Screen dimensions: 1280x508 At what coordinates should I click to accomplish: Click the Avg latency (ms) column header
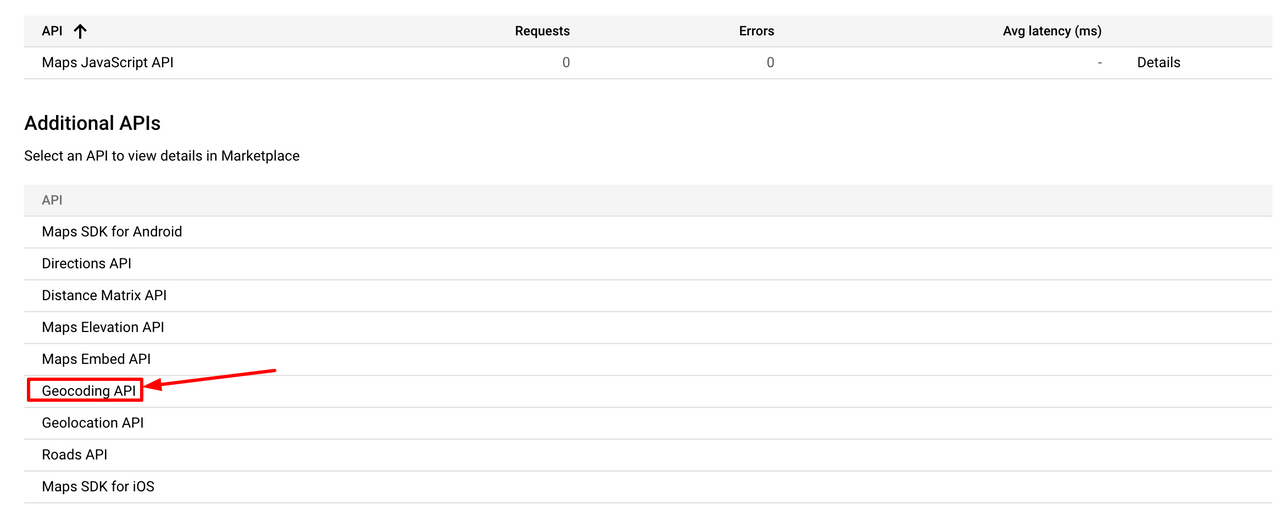click(x=1052, y=31)
